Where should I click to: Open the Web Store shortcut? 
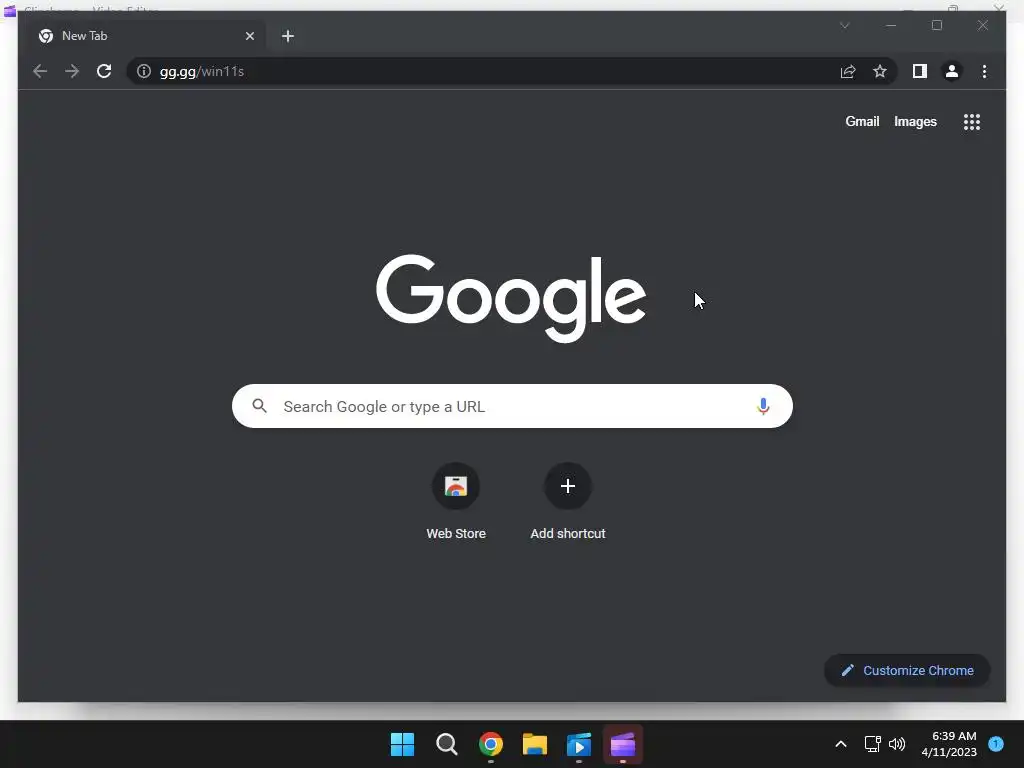(456, 502)
